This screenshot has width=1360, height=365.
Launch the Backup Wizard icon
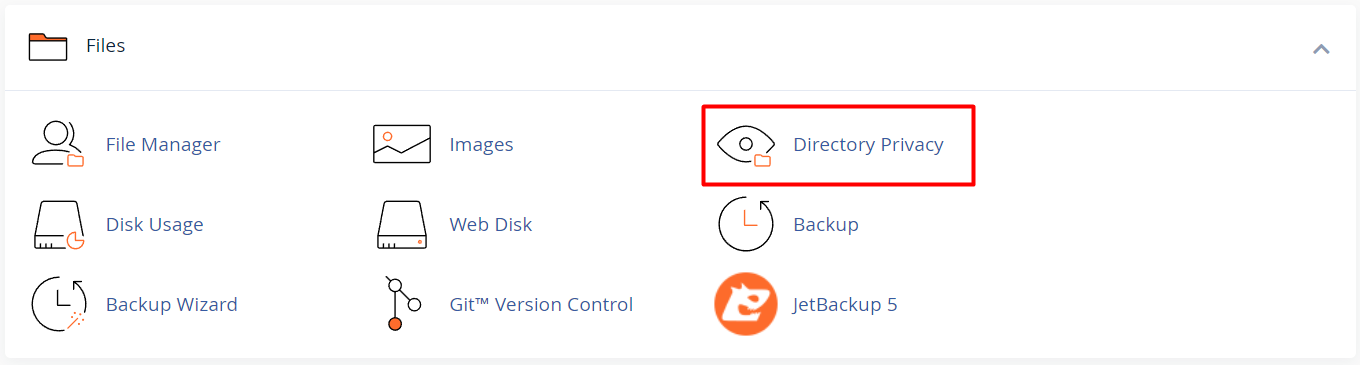click(58, 304)
